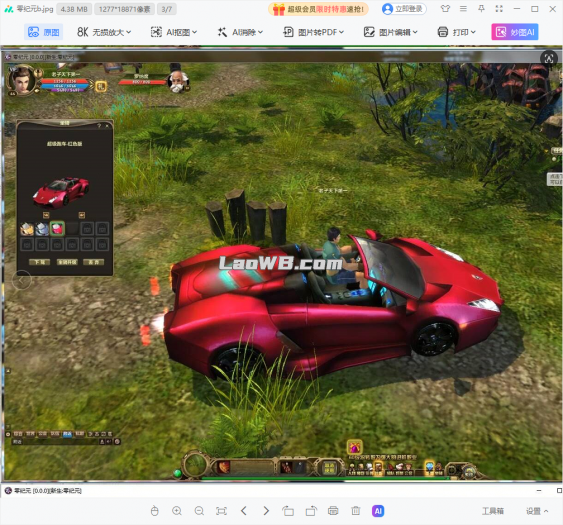This screenshot has width=563, height=525.
Task: Open the 工具箱 toolbox
Action: (x=493, y=511)
